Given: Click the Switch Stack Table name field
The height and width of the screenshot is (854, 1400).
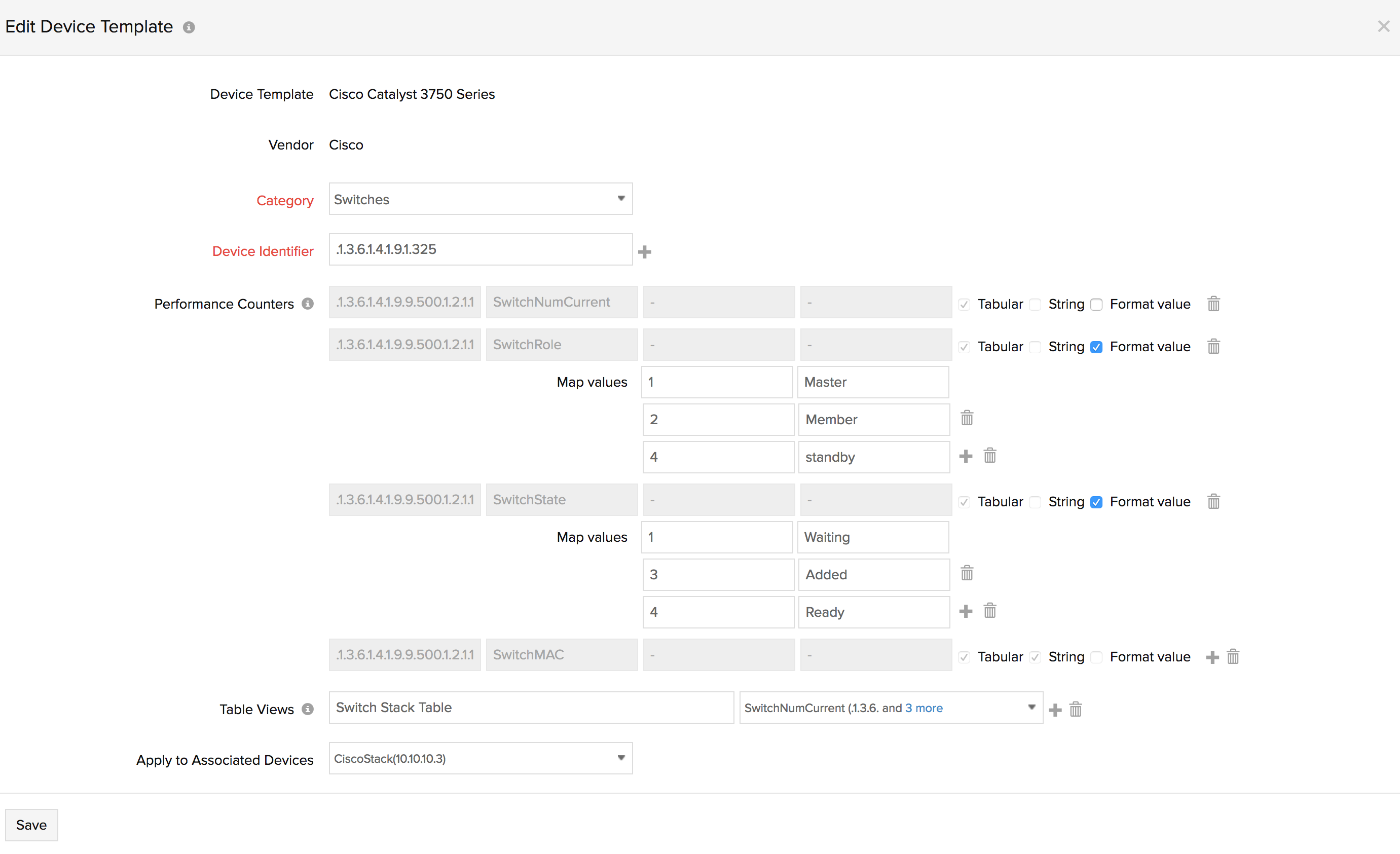Looking at the screenshot, I should pyautogui.click(x=531, y=708).
